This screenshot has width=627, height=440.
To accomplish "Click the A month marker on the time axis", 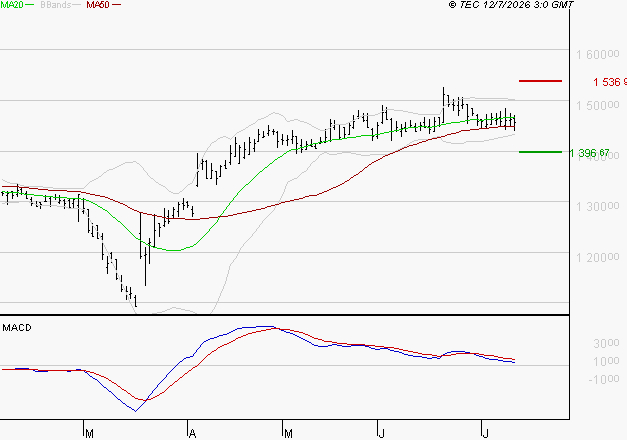I will 192,434.
